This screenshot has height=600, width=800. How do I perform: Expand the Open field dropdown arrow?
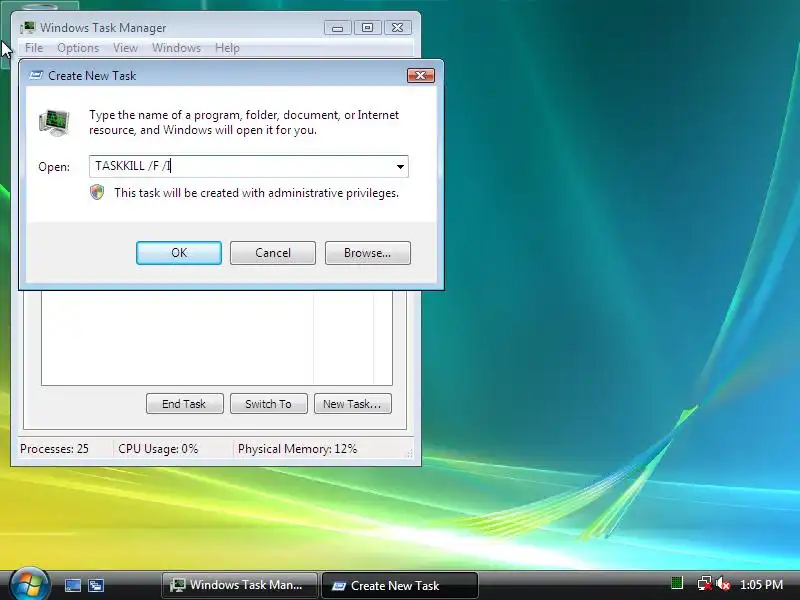[x=400, y=166]
